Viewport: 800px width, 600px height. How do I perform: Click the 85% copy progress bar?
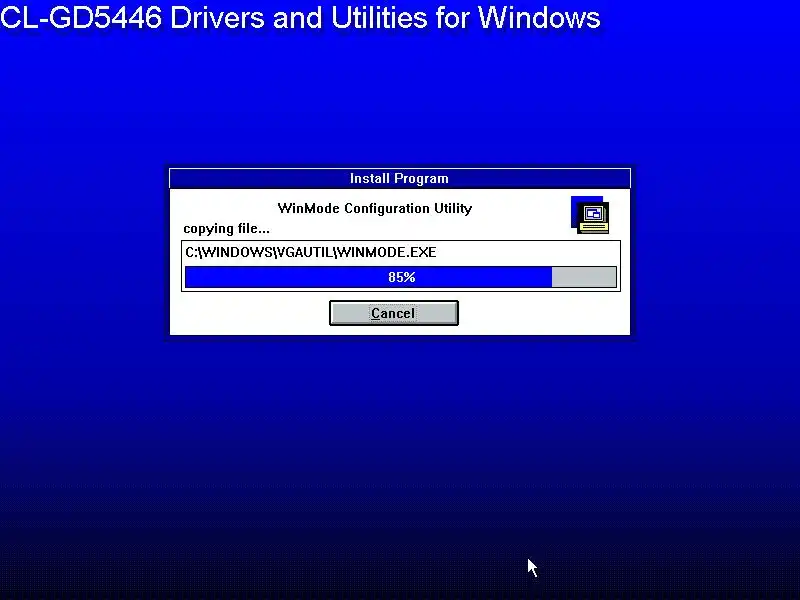401,277
